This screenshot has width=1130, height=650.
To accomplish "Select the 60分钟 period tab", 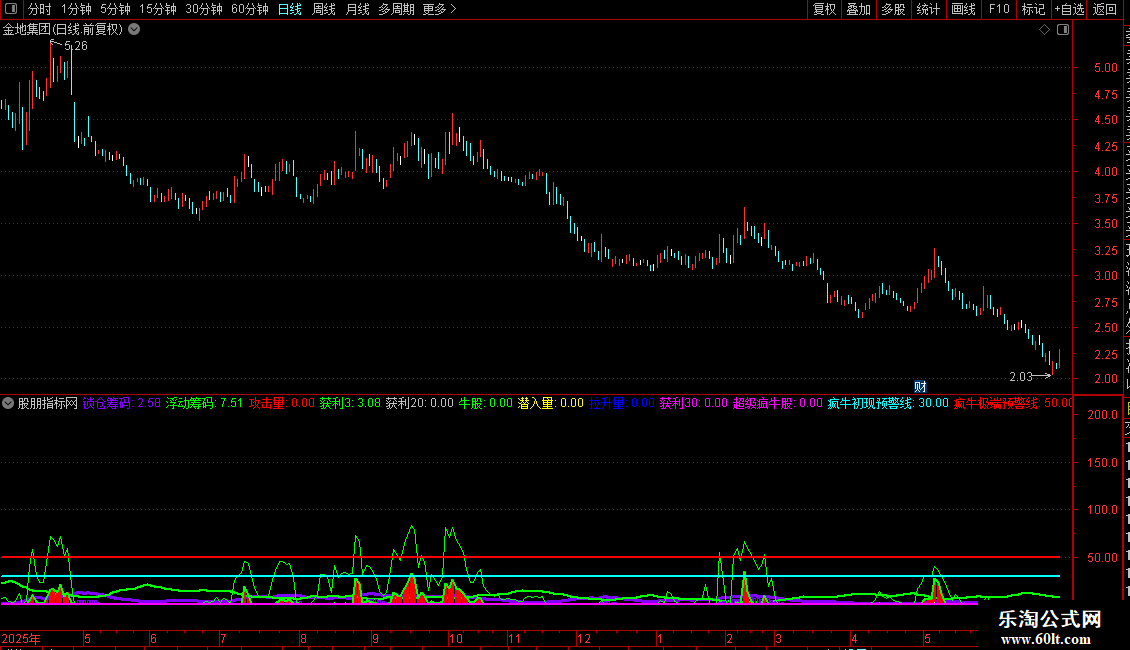I will (x=250, y=9).
